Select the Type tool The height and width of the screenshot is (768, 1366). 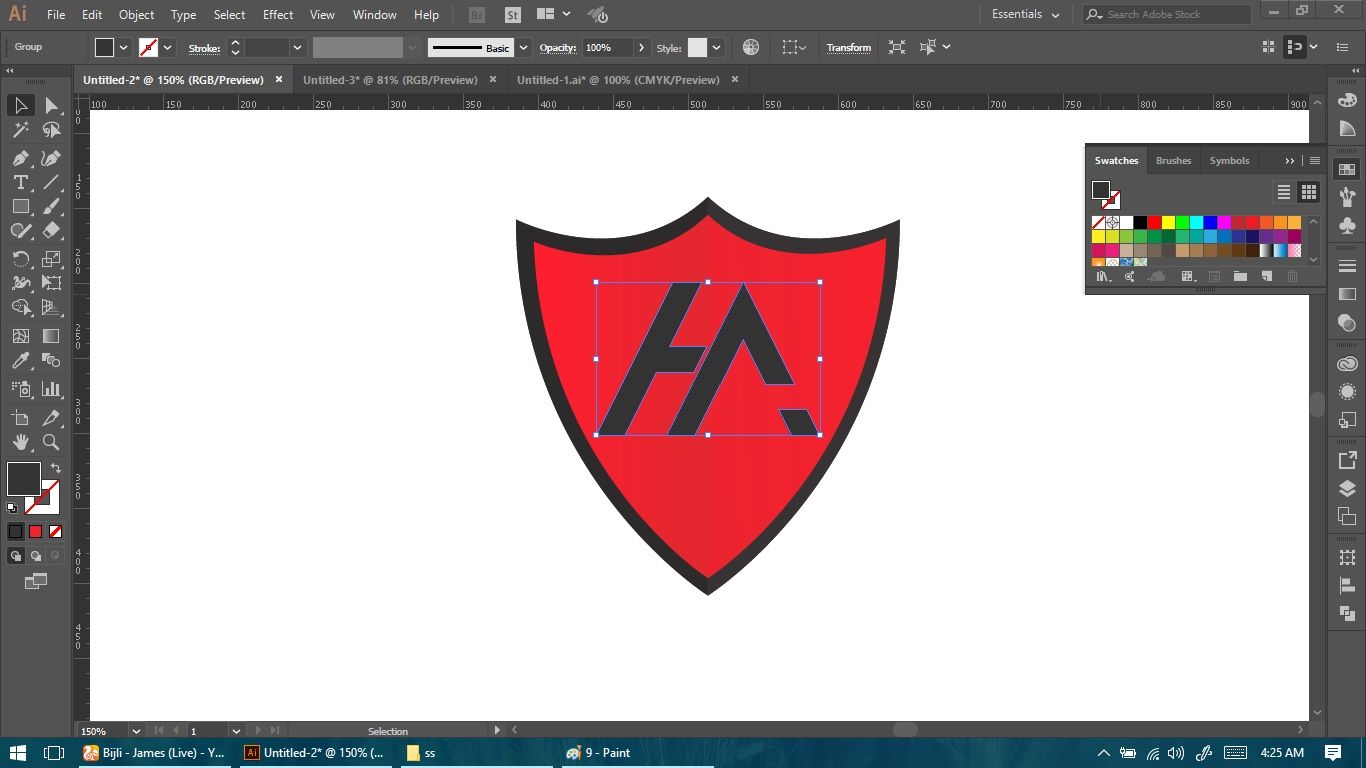pos(20,182)
